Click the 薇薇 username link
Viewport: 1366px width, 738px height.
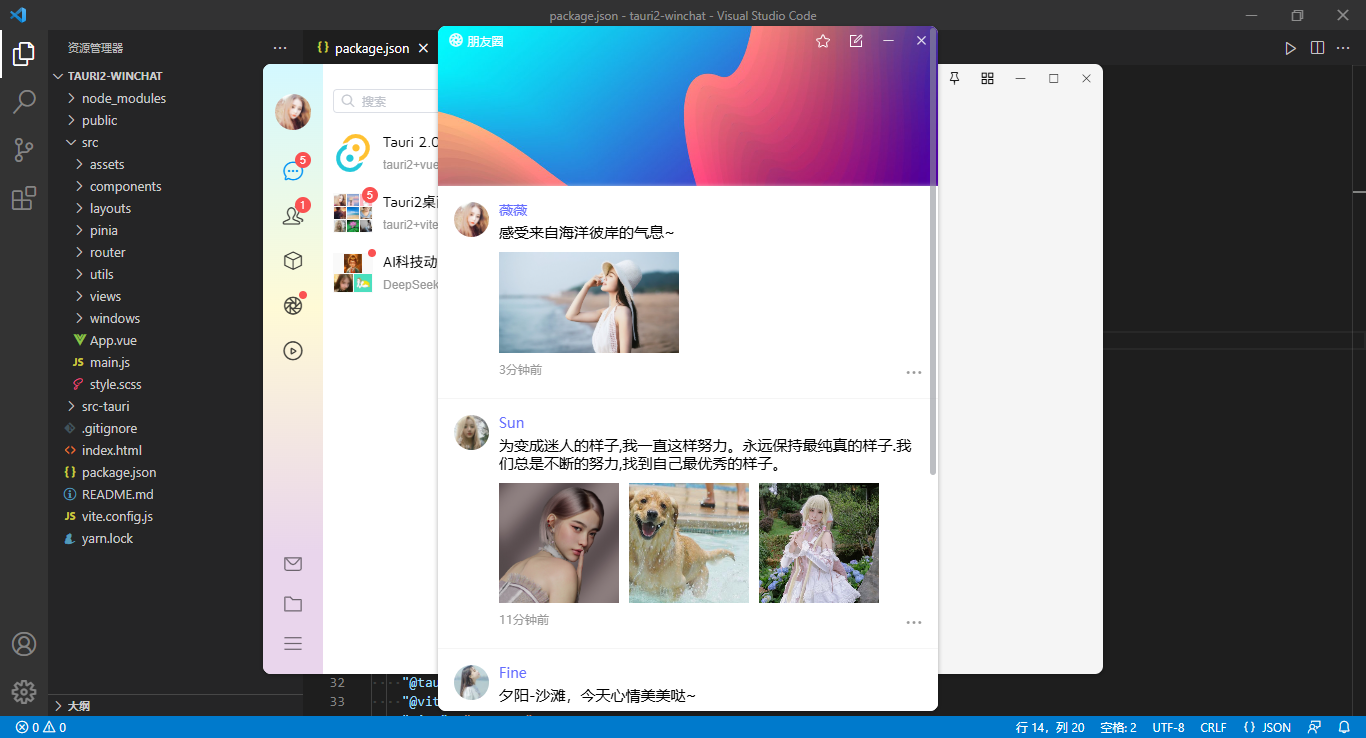[x=513, y=210]
